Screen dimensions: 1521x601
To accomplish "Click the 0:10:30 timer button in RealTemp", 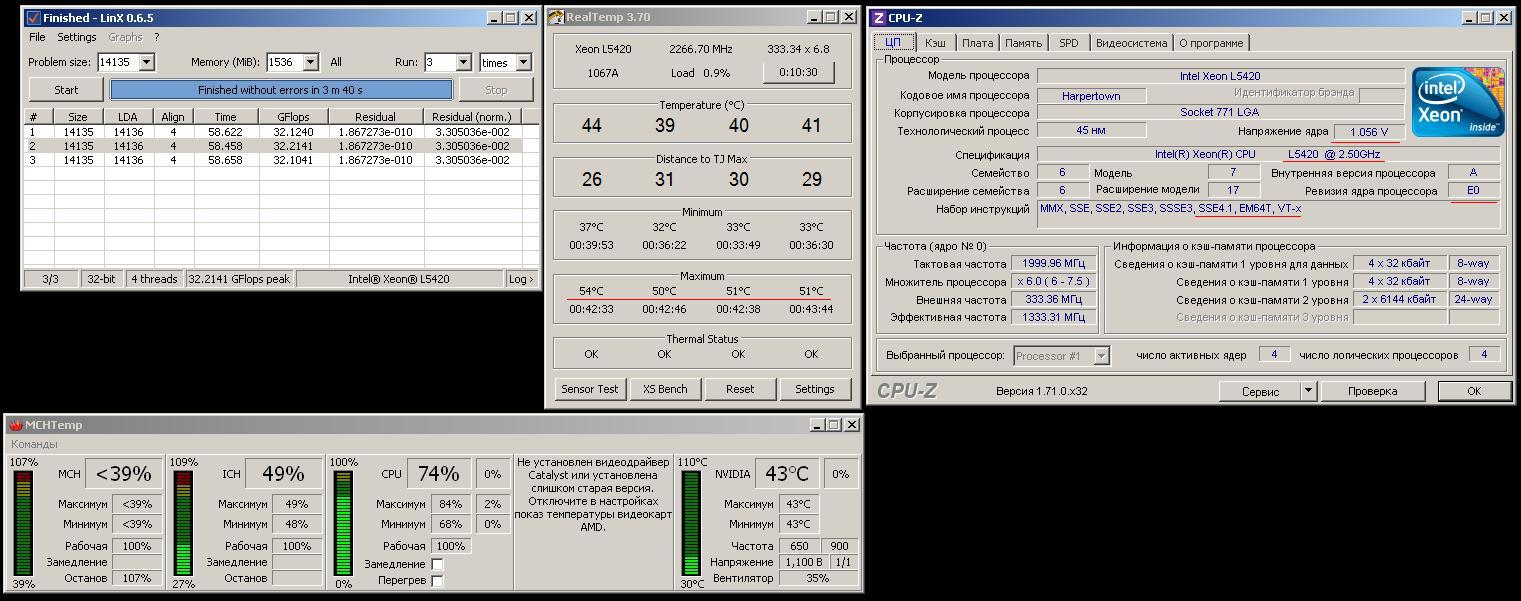I will pos(798,72).
